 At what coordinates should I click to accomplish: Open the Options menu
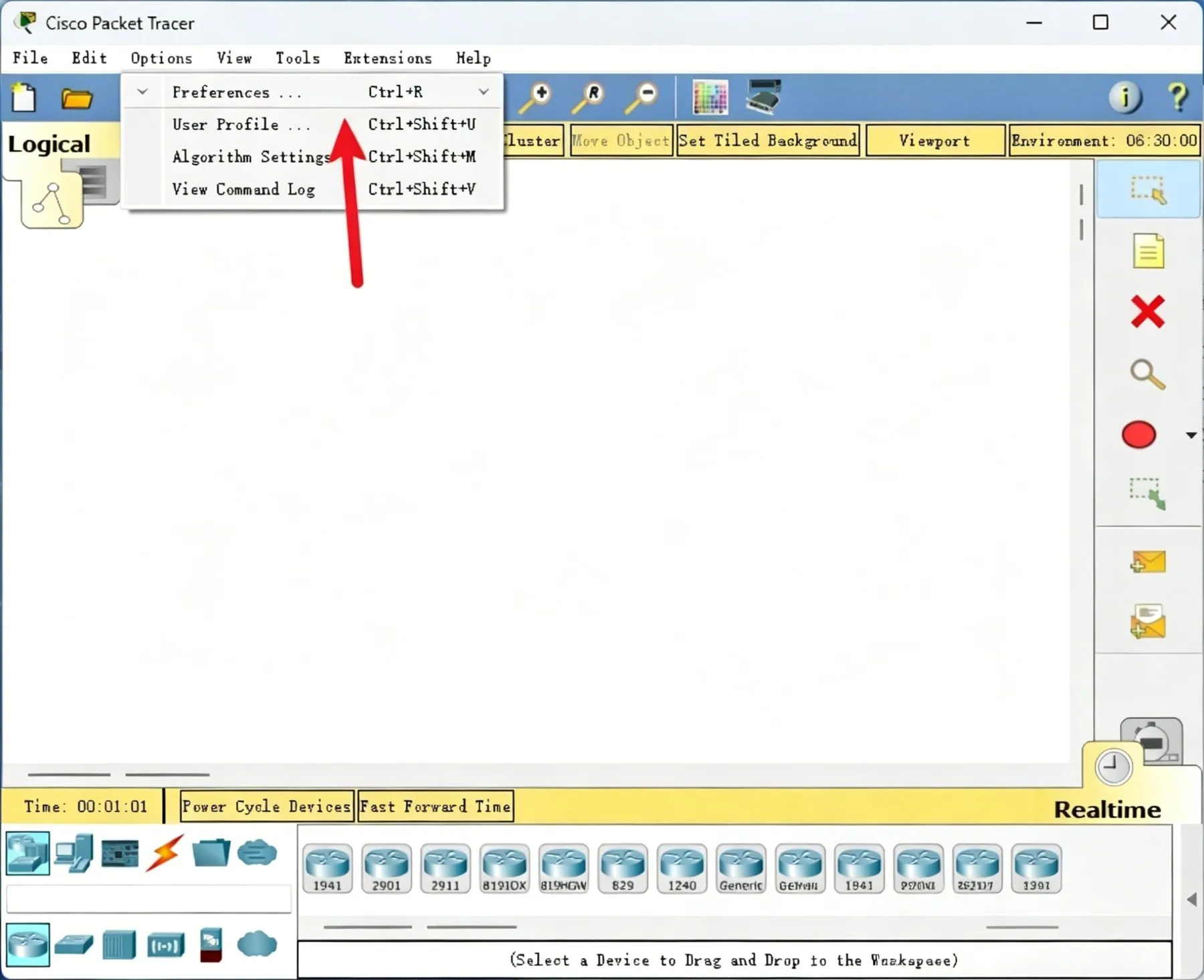pos(161,58)
